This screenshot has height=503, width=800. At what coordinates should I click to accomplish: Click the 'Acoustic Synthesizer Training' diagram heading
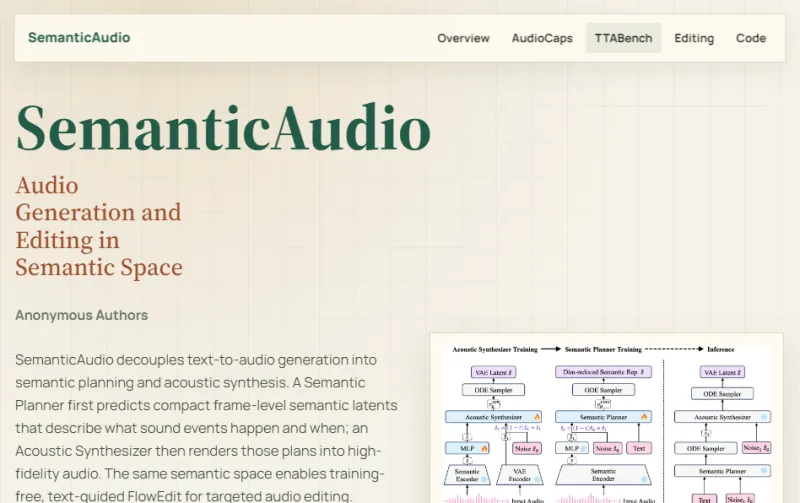[x=495, y=349]
